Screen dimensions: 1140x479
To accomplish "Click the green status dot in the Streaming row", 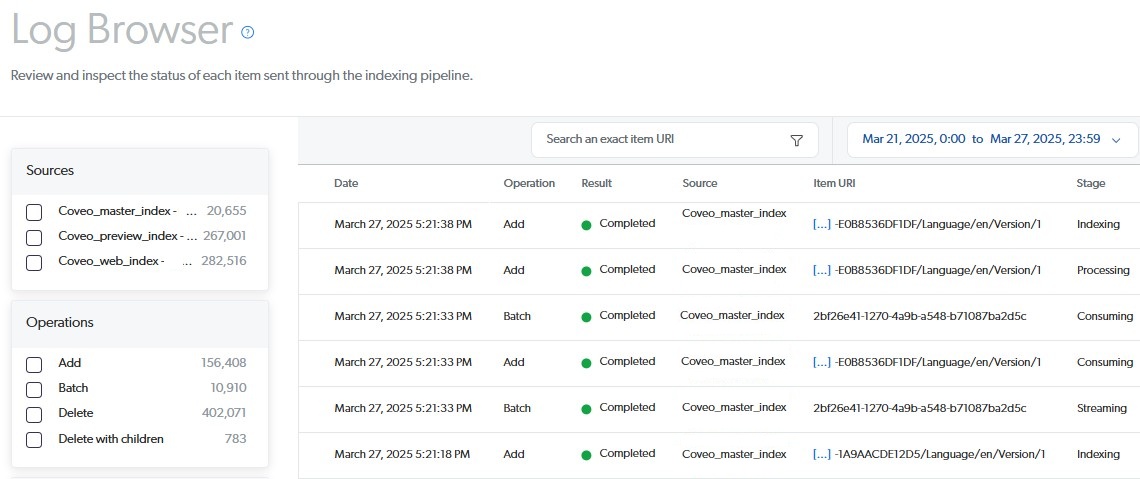I will (586, 409).
